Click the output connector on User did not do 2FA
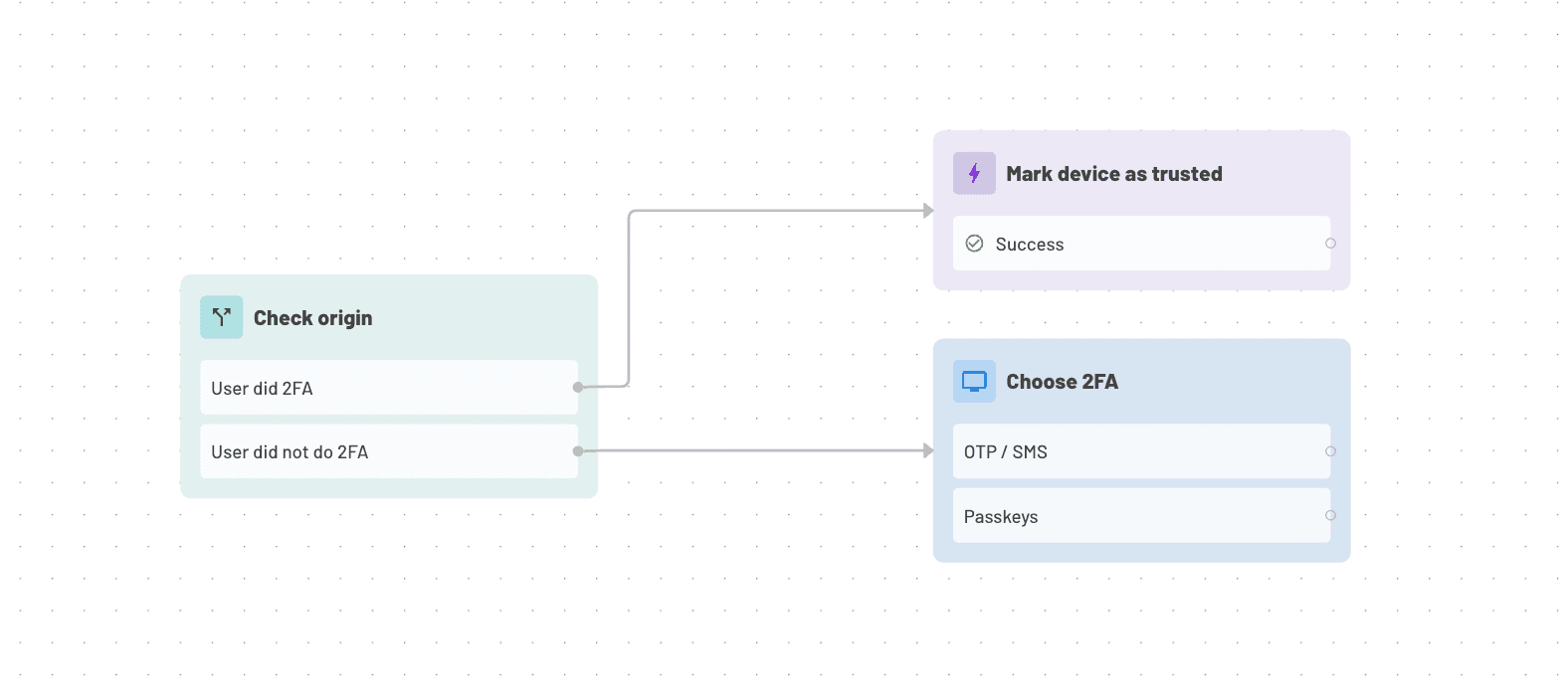The width and height of the screenshot is (1568, 694). pyautogui.click(x=578, y=451)
